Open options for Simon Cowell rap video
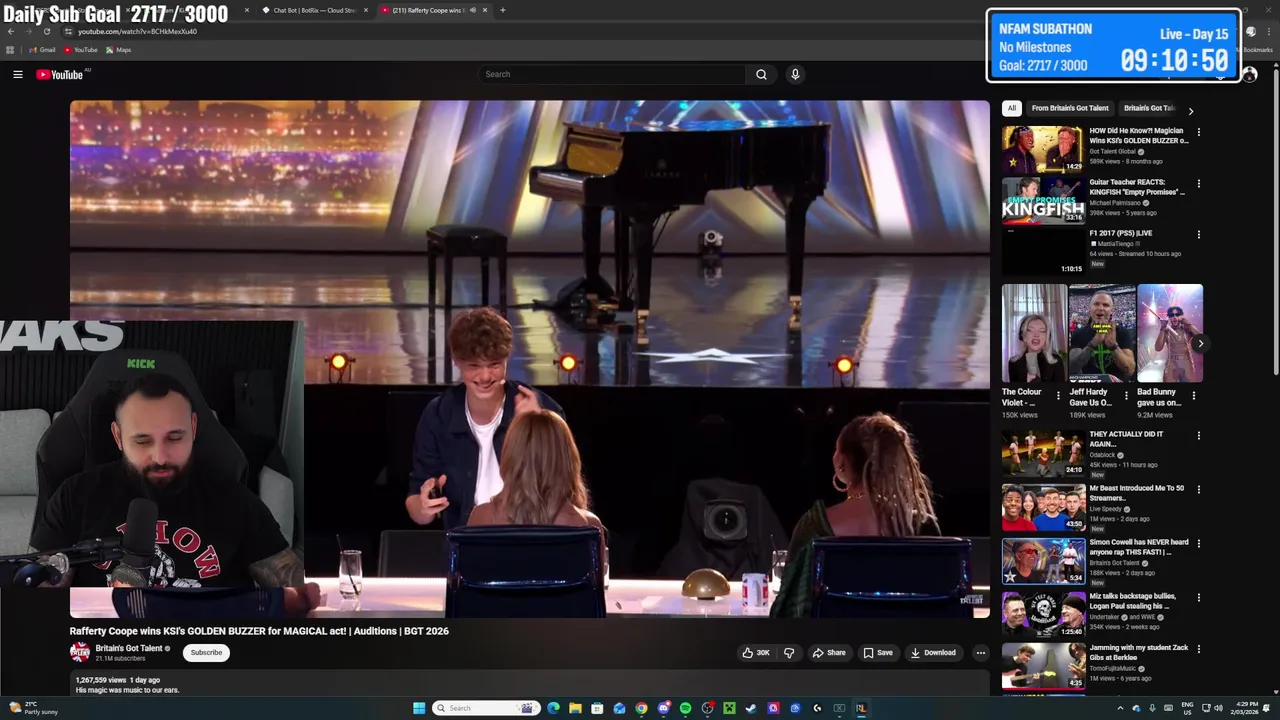Image resolution: width=1280 pixels, height=720 pixels. click(x=1198, y=543)
